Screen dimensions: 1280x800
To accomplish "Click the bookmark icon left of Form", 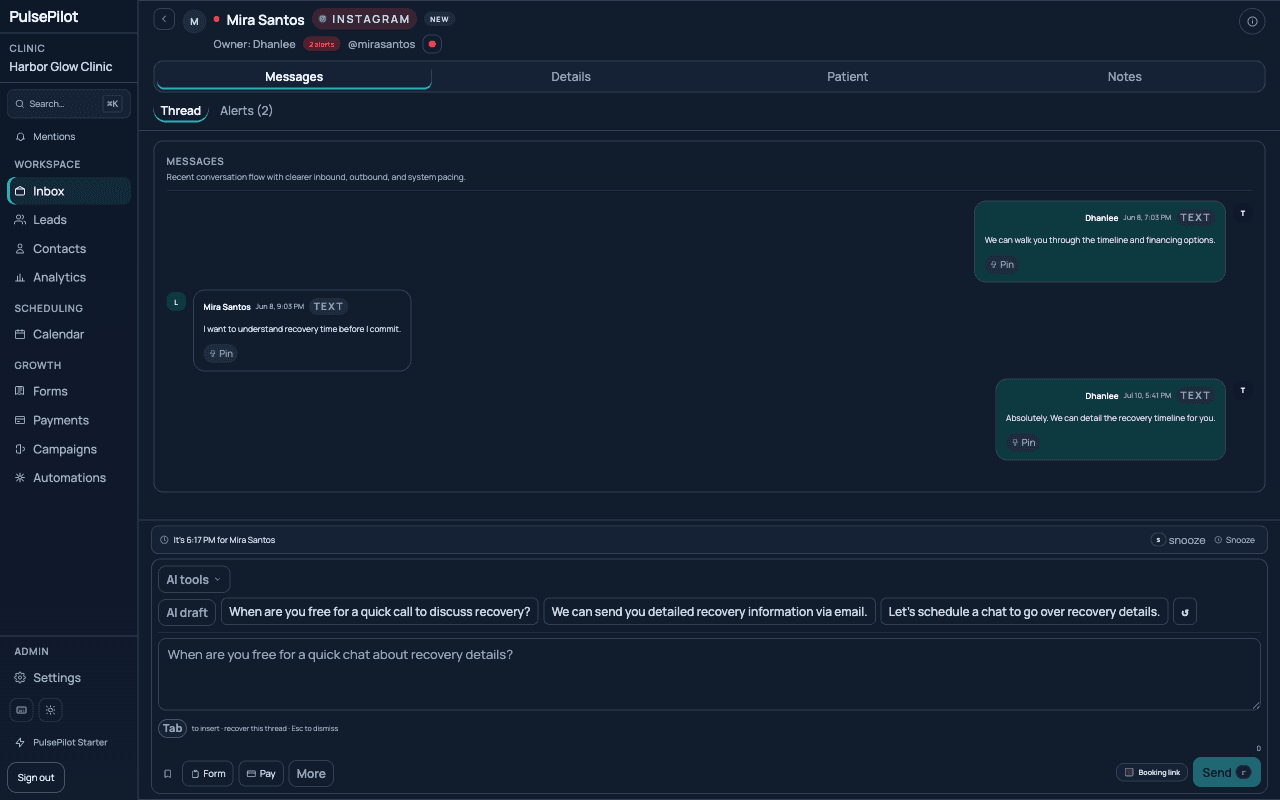I will click(x=168, y=774).
